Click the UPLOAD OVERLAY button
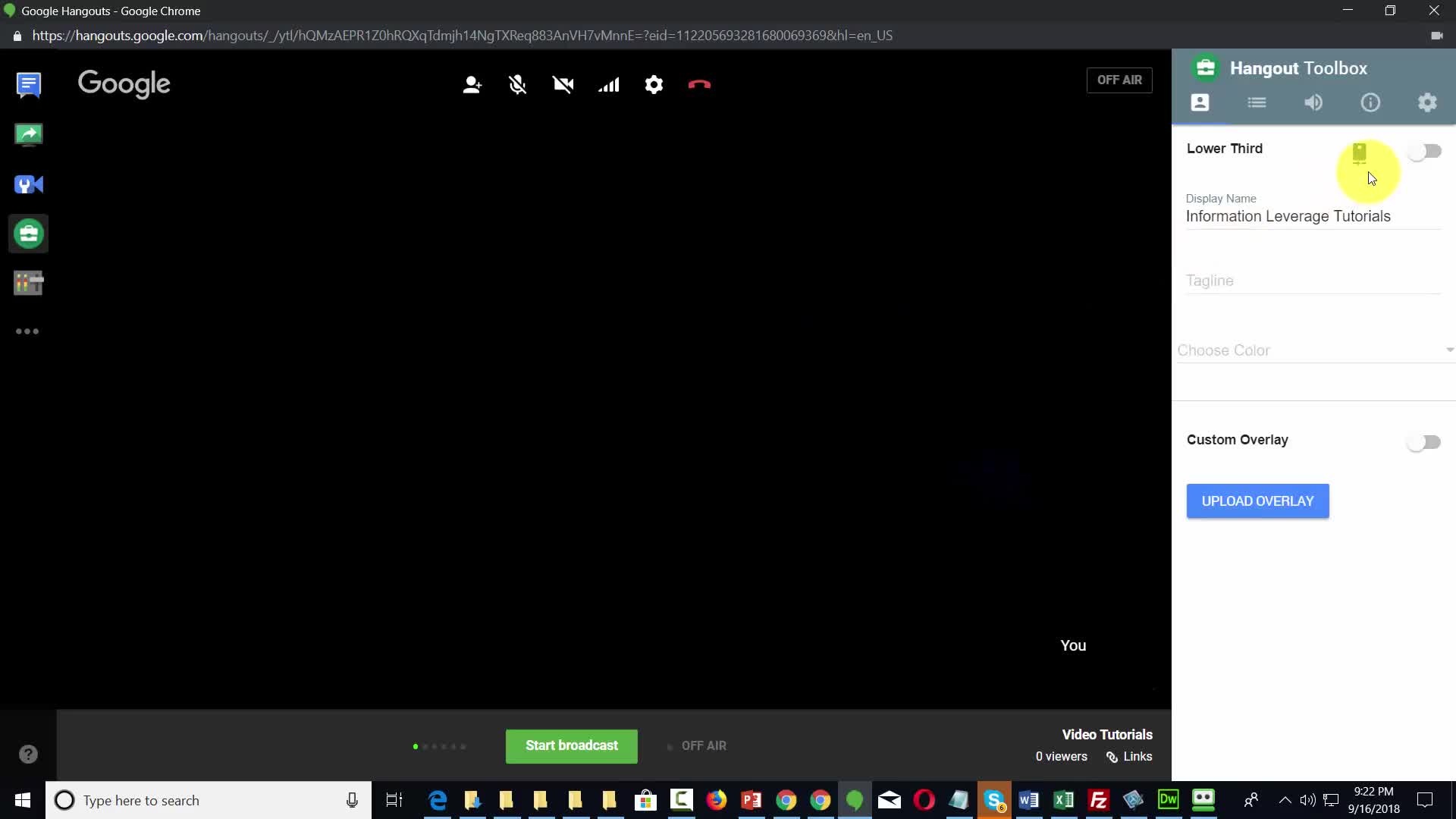1456x819 pixels. click(1257, 501)
